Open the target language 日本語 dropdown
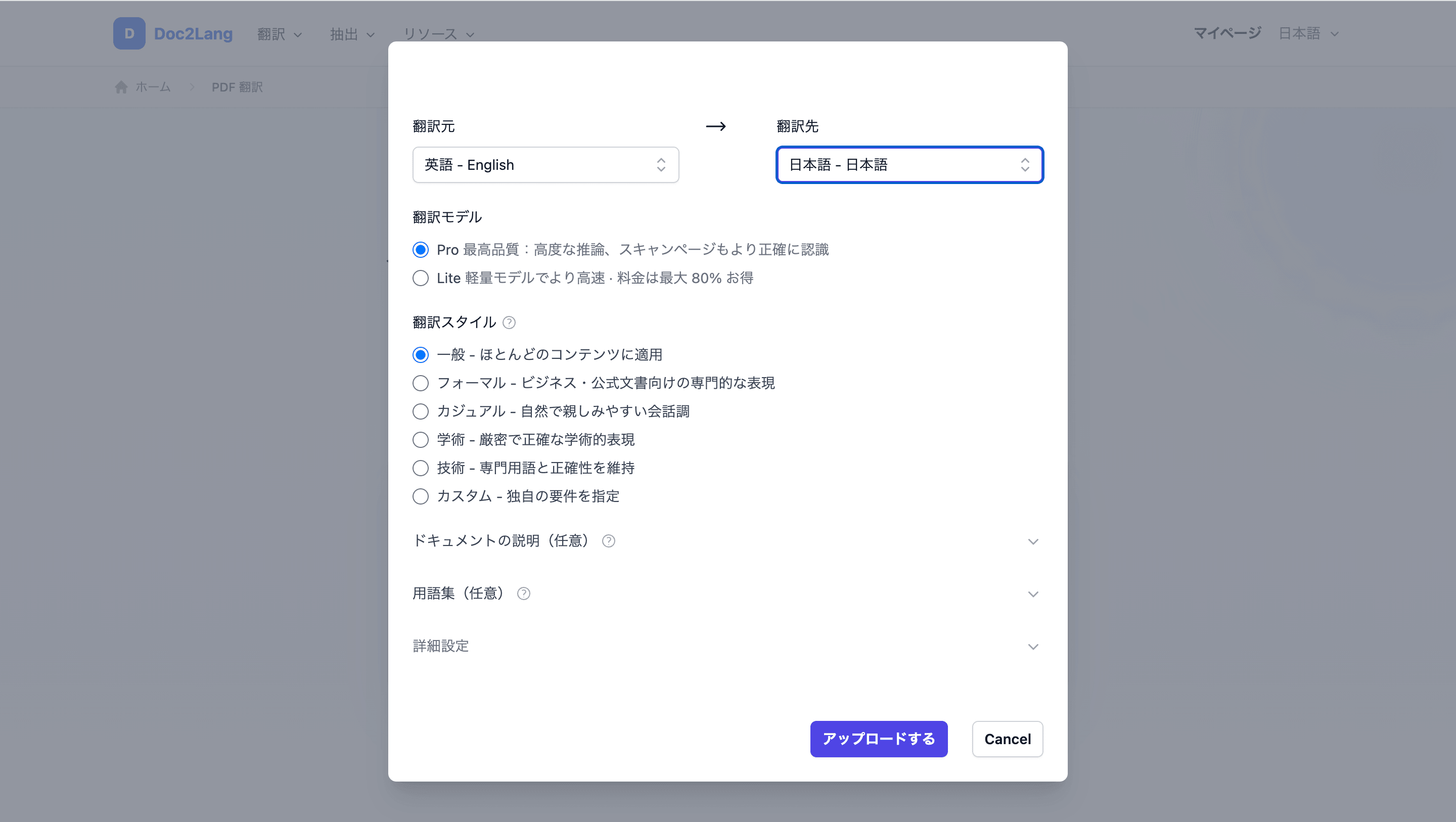This screenshot has height=822, width=1456. (909, 164)
